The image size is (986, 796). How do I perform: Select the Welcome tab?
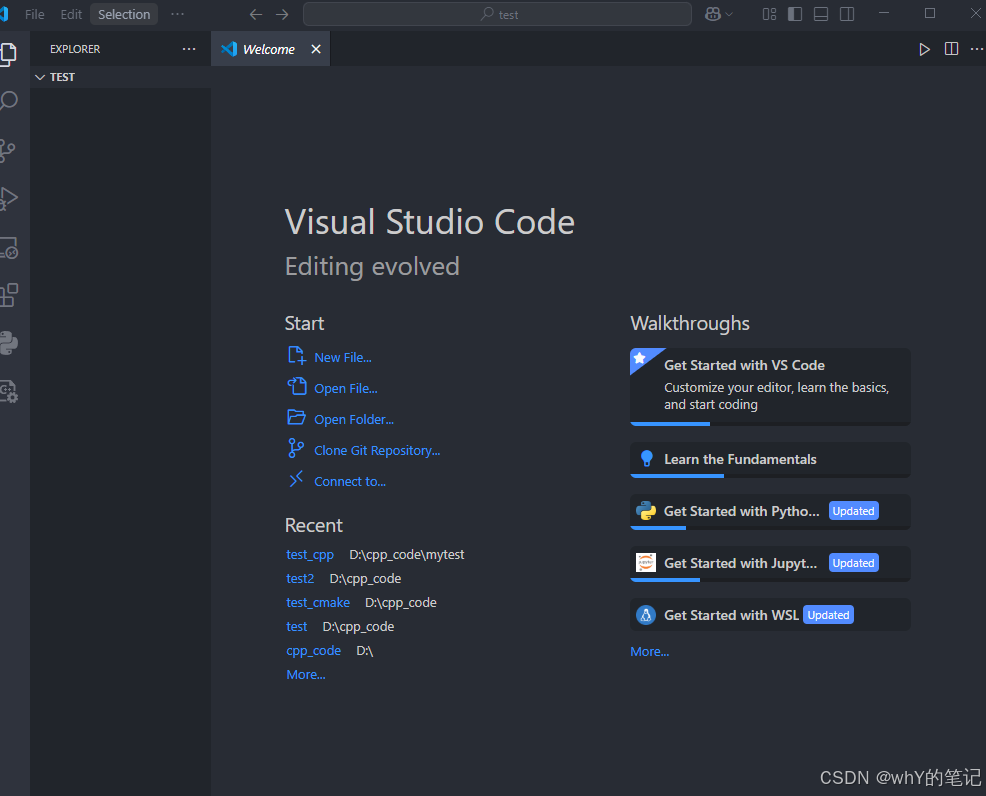(x=269, y=49)
